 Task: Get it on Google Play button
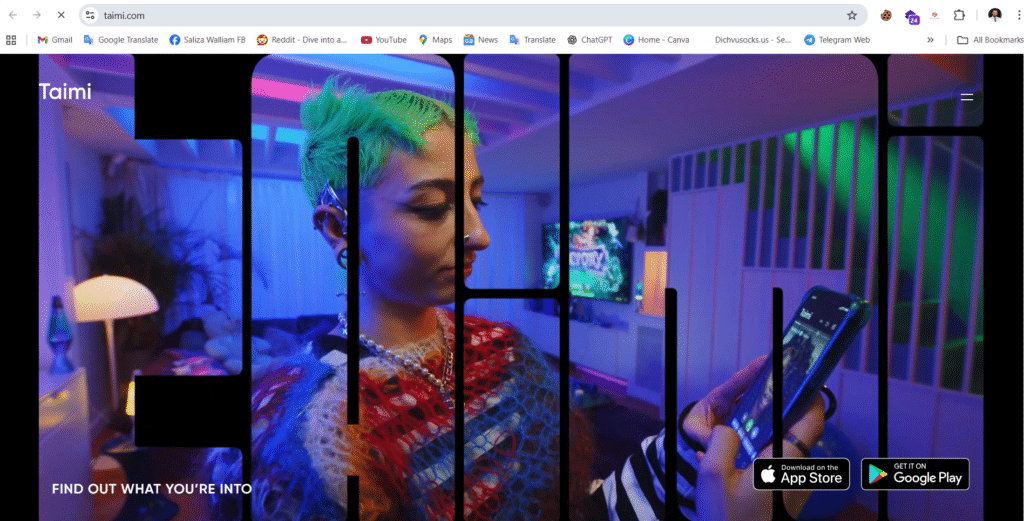tap(916, 474)
